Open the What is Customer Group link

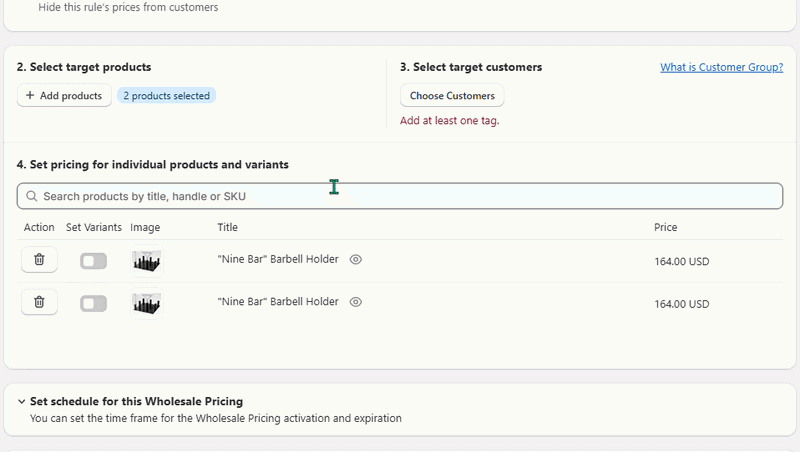point(721,67)
